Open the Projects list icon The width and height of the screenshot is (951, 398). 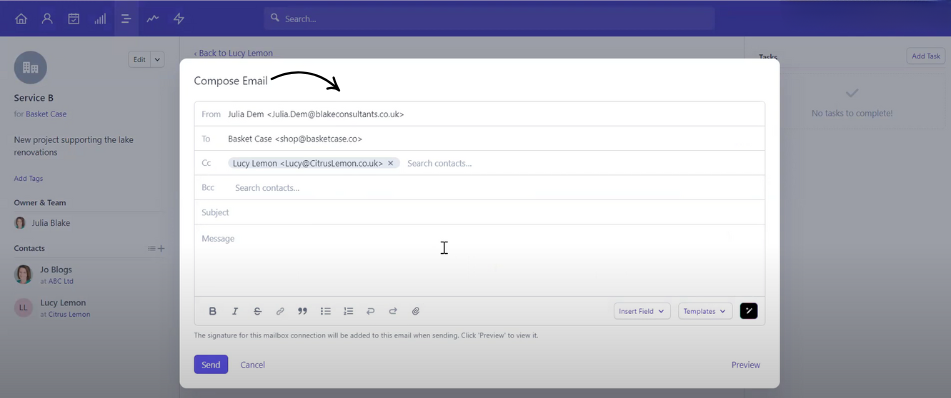126,18
